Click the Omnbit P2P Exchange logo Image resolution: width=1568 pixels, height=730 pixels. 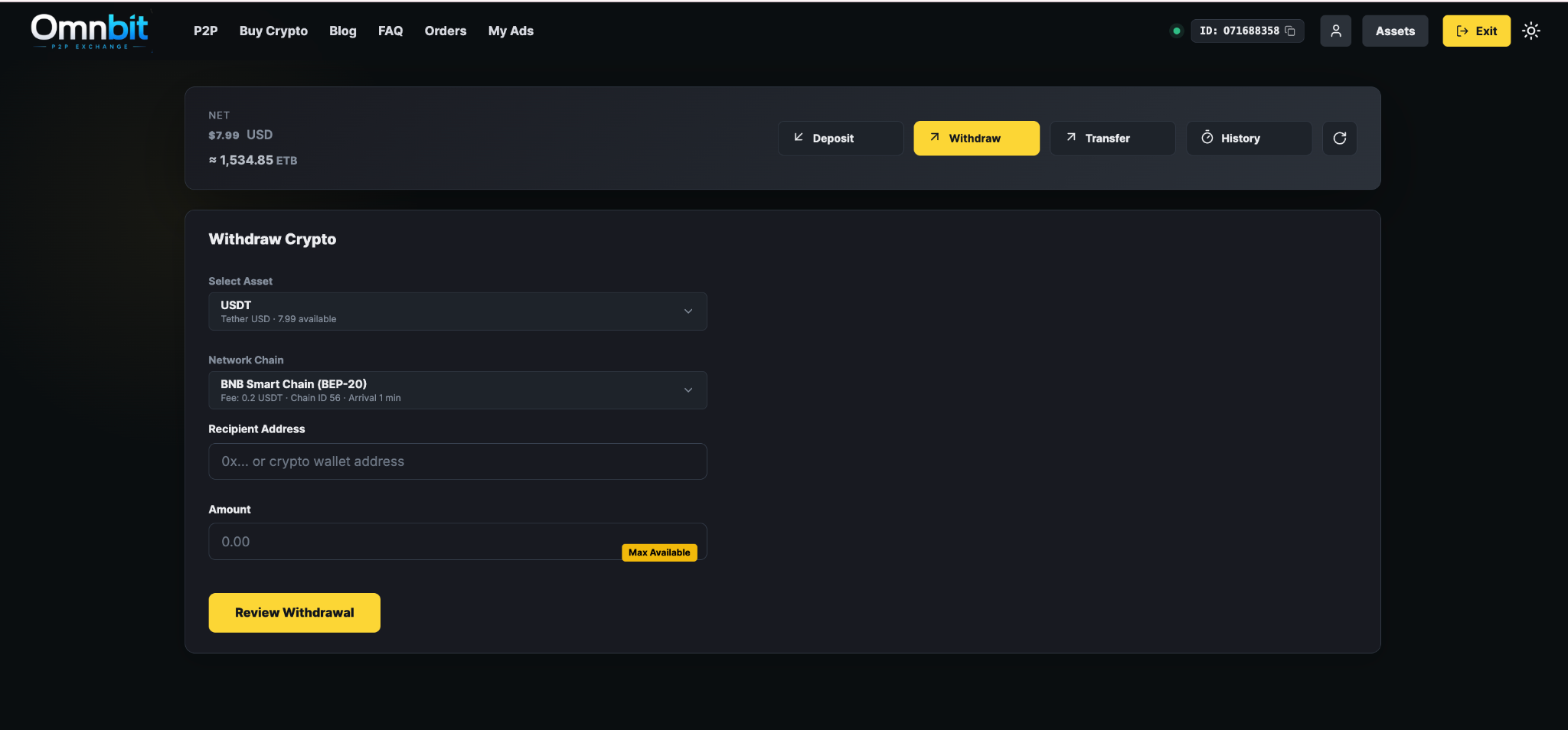90,31
